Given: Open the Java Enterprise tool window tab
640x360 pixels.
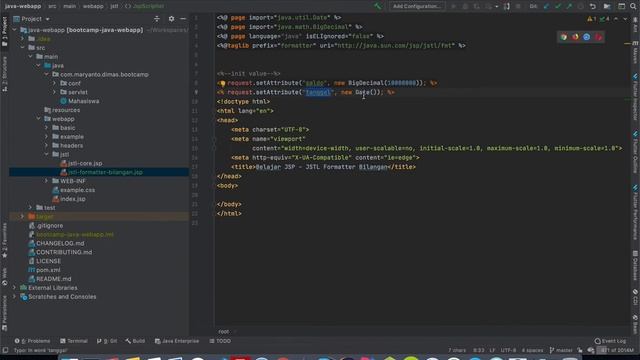Looking at the screenshot, I should coord(177,341).
